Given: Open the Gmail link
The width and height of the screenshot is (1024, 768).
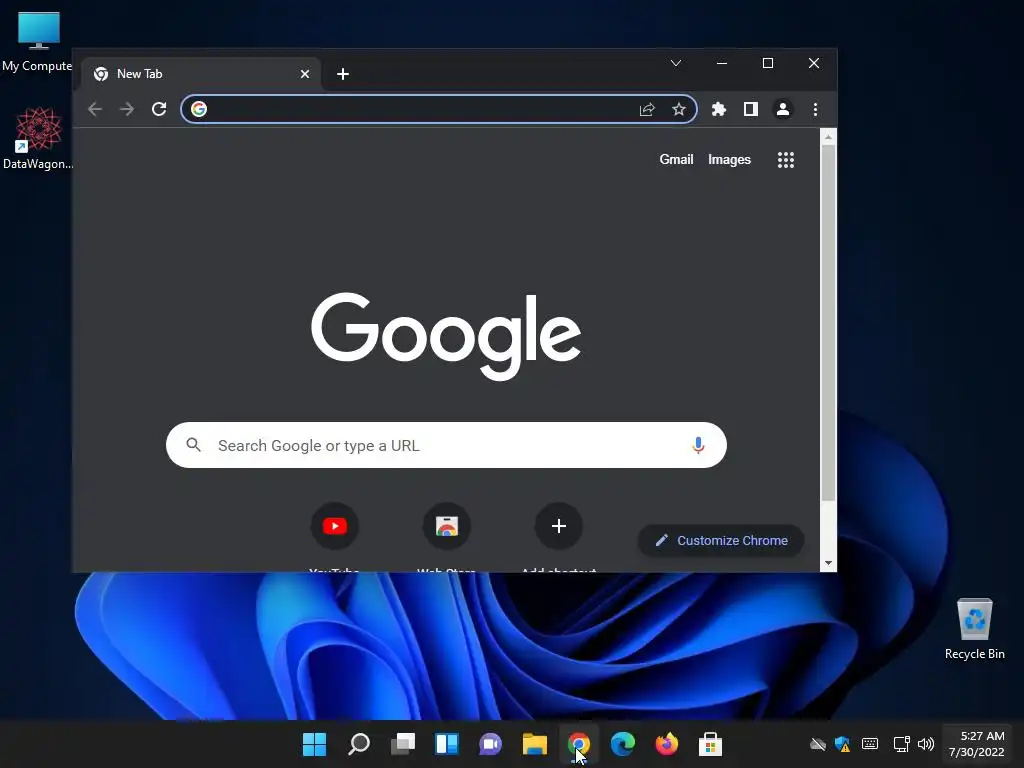Looking at the screenshot, I should 676,160.
